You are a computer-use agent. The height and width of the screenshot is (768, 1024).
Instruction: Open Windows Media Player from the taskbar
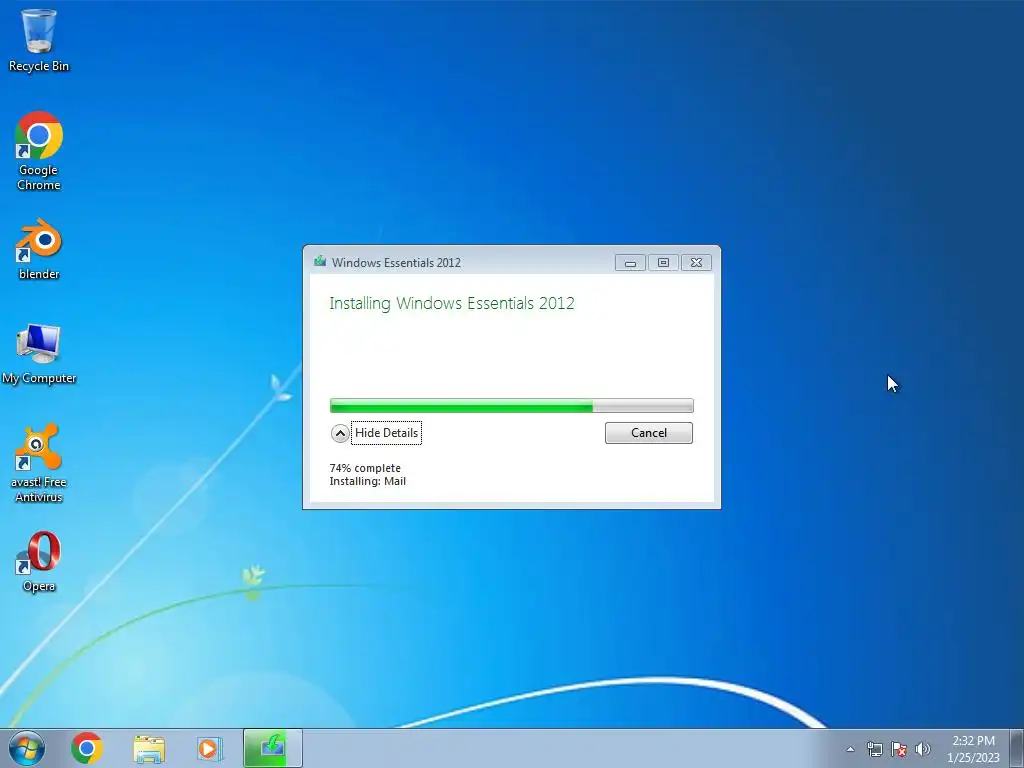point(210,748)
